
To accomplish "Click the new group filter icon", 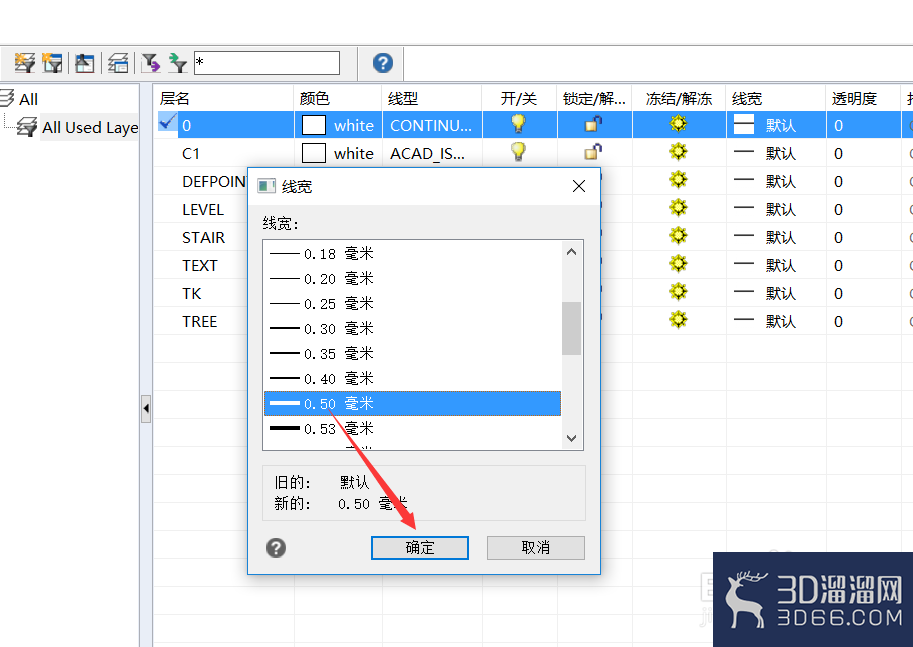I will (52, 63).
